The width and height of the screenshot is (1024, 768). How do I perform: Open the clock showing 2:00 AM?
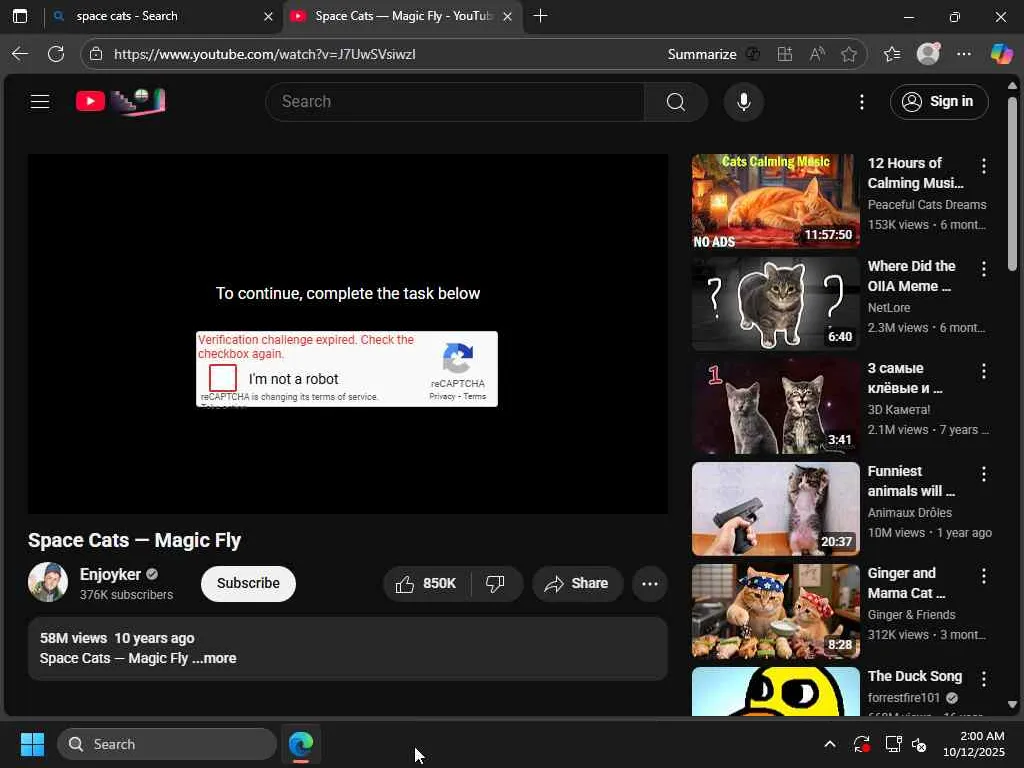point(973,744)
